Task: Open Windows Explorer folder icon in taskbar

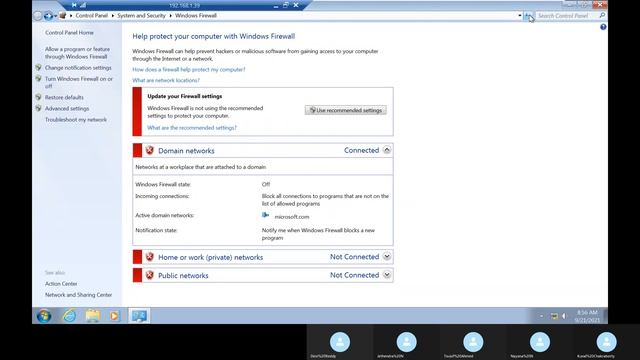Action: click(x=93, y=316)
